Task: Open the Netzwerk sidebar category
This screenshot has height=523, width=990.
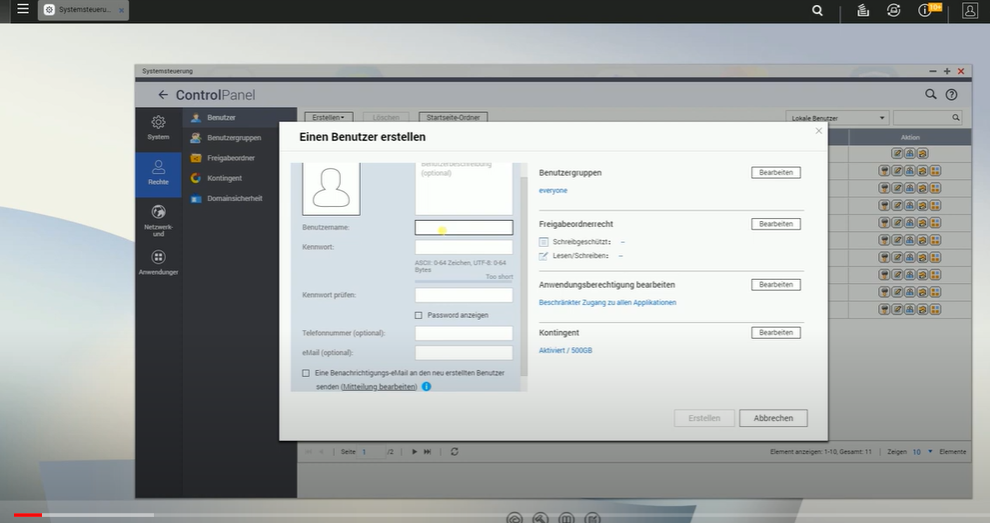Action: pyautogui.click(x=158, y=219)
